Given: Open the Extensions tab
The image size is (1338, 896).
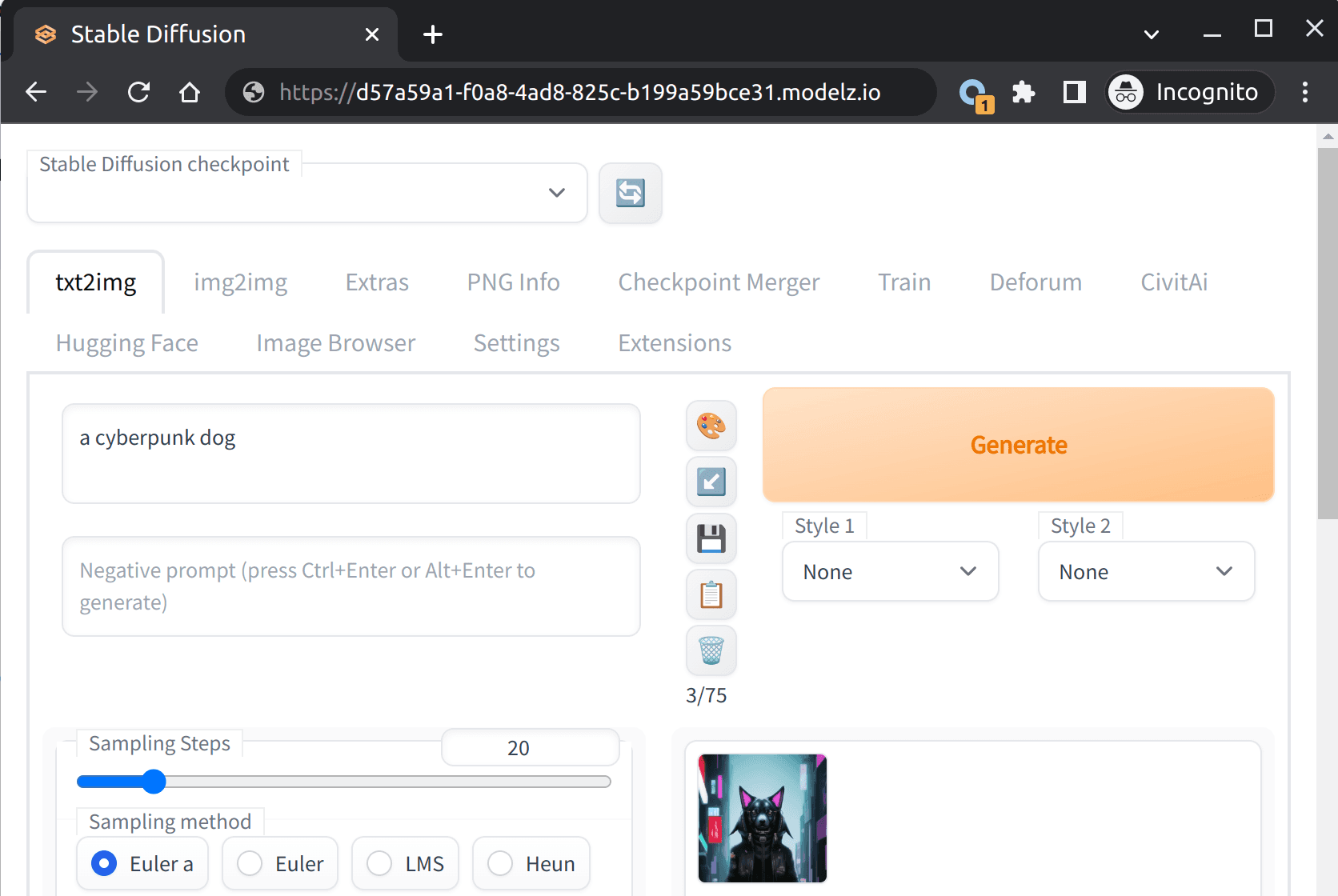Looking at the screenshot, I should [675, 343].
